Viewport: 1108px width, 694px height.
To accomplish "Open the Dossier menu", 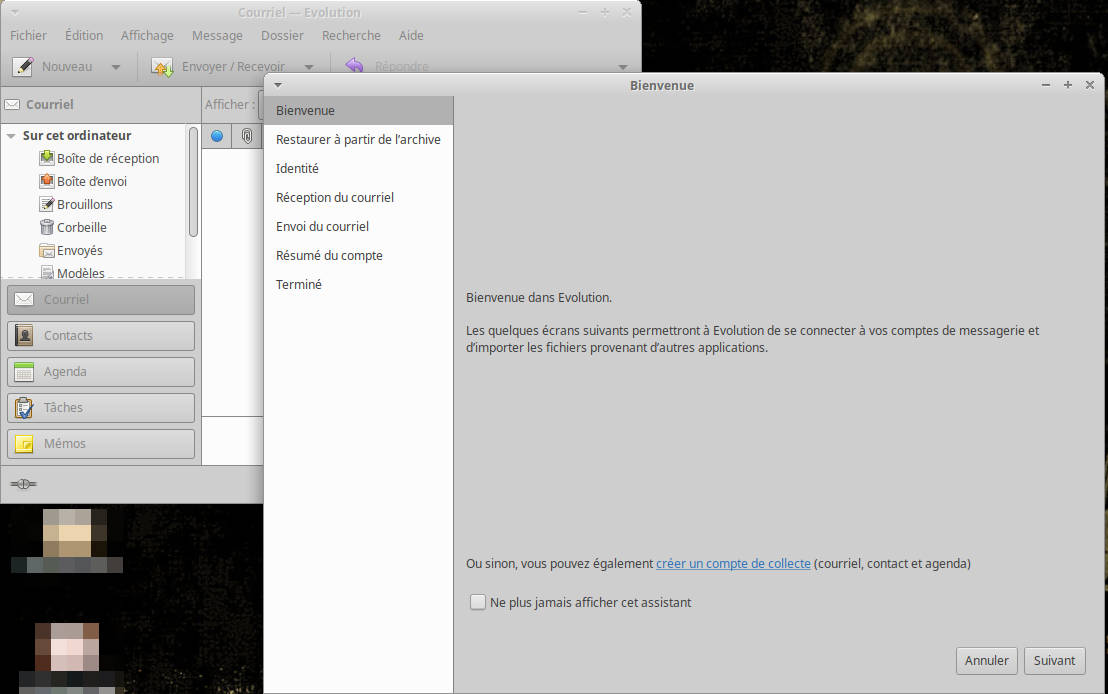I will pyautogui.click(x=282, y=35).
